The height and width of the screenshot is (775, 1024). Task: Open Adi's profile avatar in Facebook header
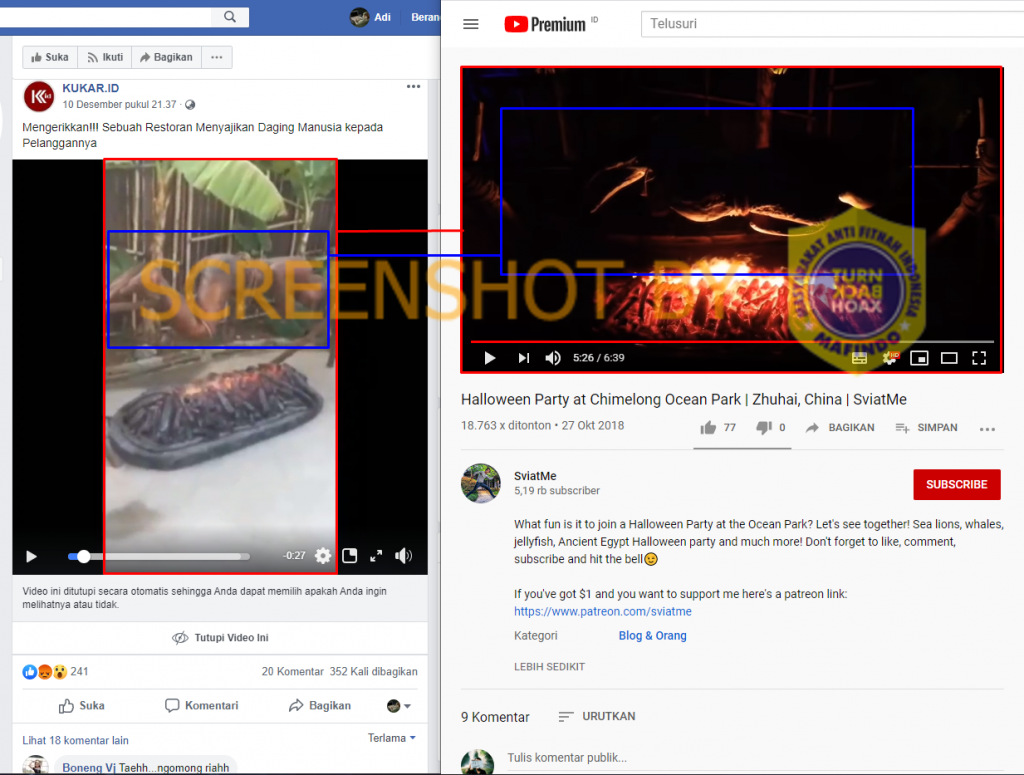click(x=359, y=17)
